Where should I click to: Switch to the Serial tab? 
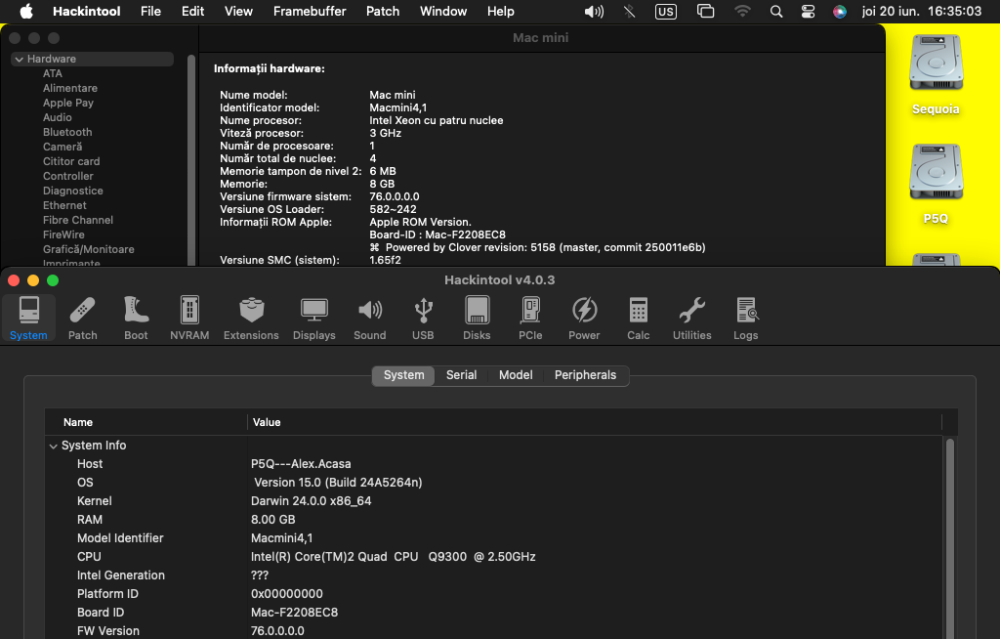pyautogui.click(x=461, y=375)
